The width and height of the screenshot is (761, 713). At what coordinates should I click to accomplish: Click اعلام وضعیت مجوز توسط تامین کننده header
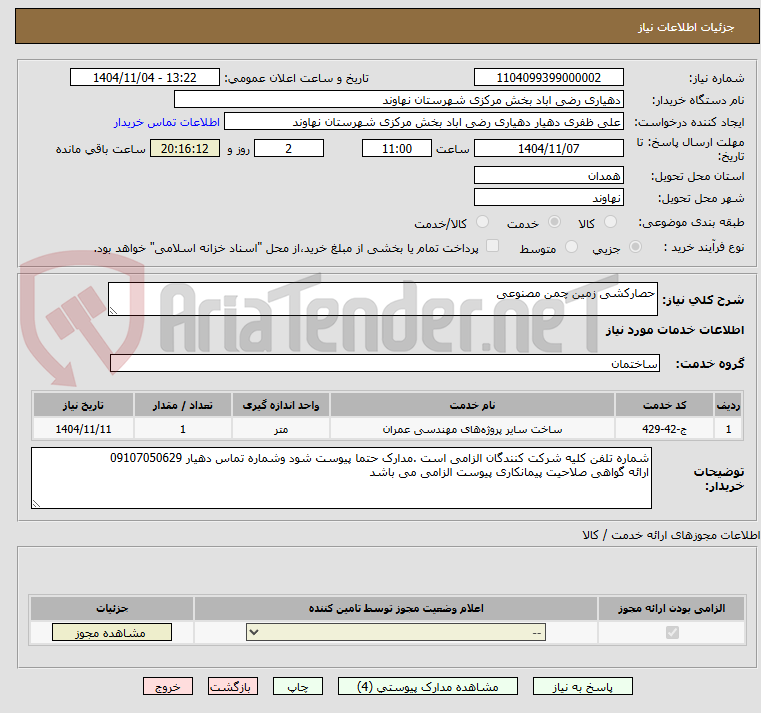[396, 608]
